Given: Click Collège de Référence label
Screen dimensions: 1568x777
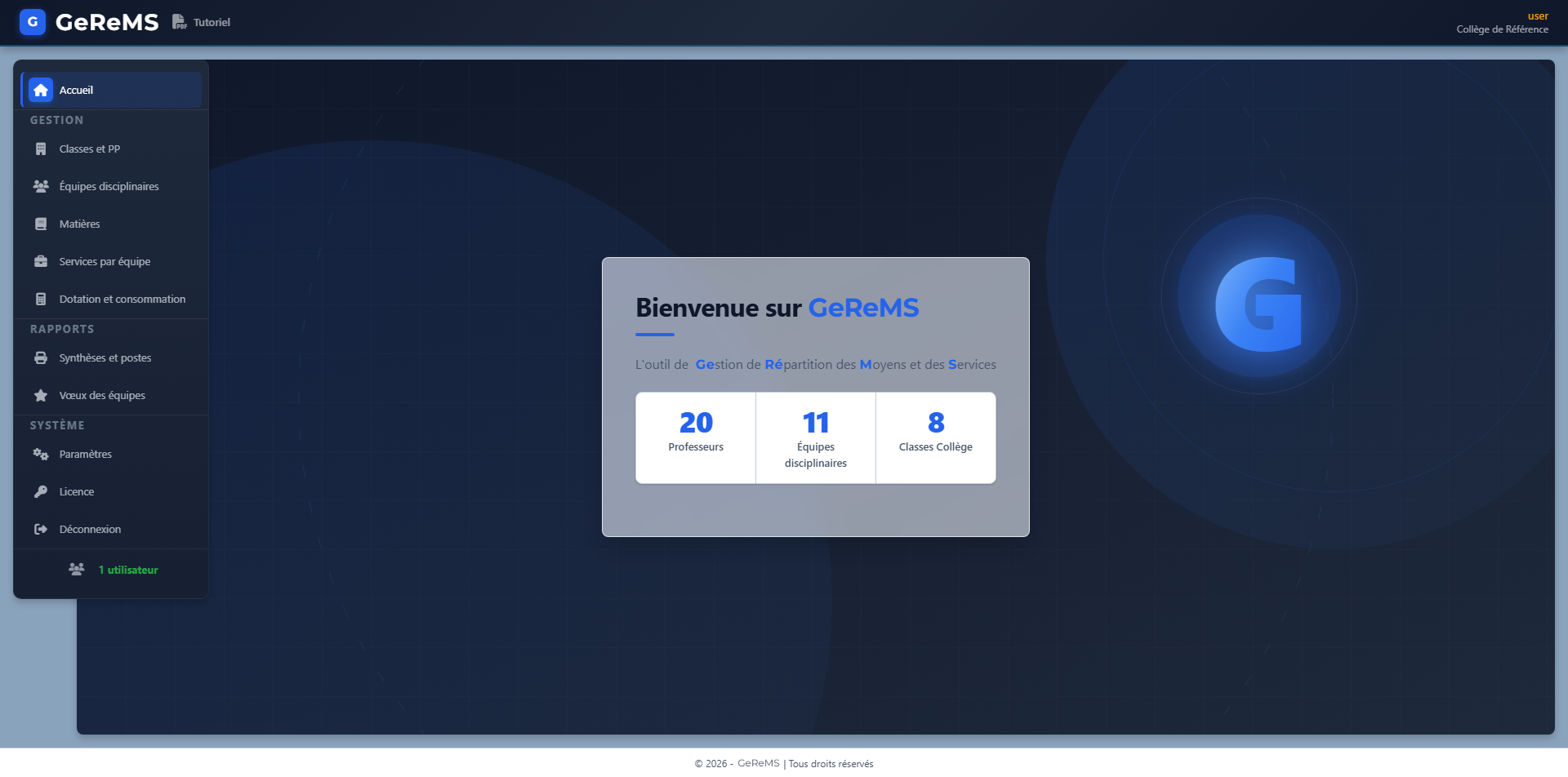Looking at the screenshot, I should coord(1502,29).
